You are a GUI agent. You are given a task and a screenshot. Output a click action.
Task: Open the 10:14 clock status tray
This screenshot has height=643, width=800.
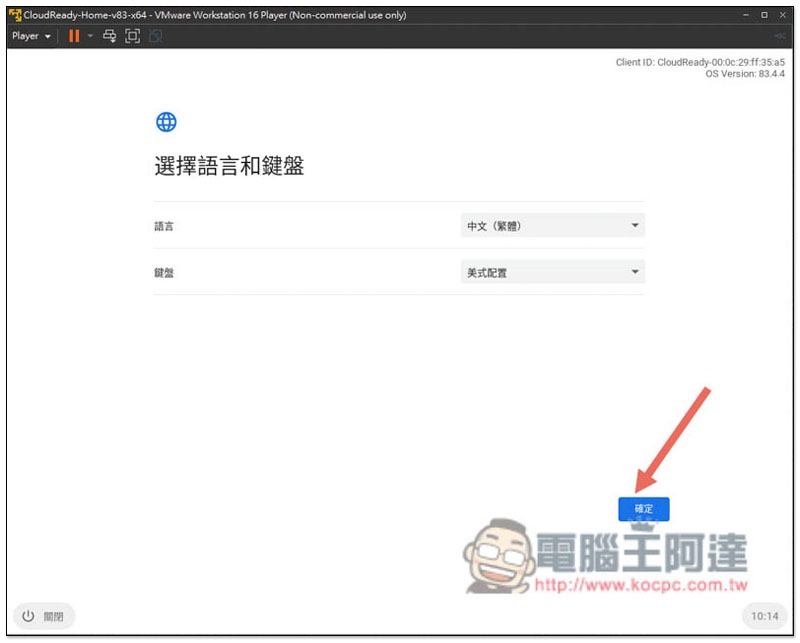click(x=765, y=616)
